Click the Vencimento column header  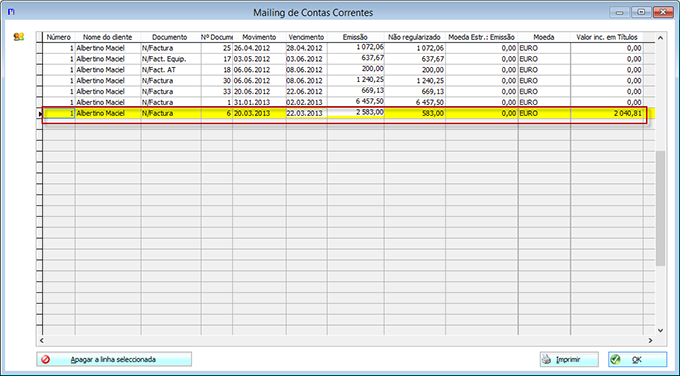click(306, 37)
